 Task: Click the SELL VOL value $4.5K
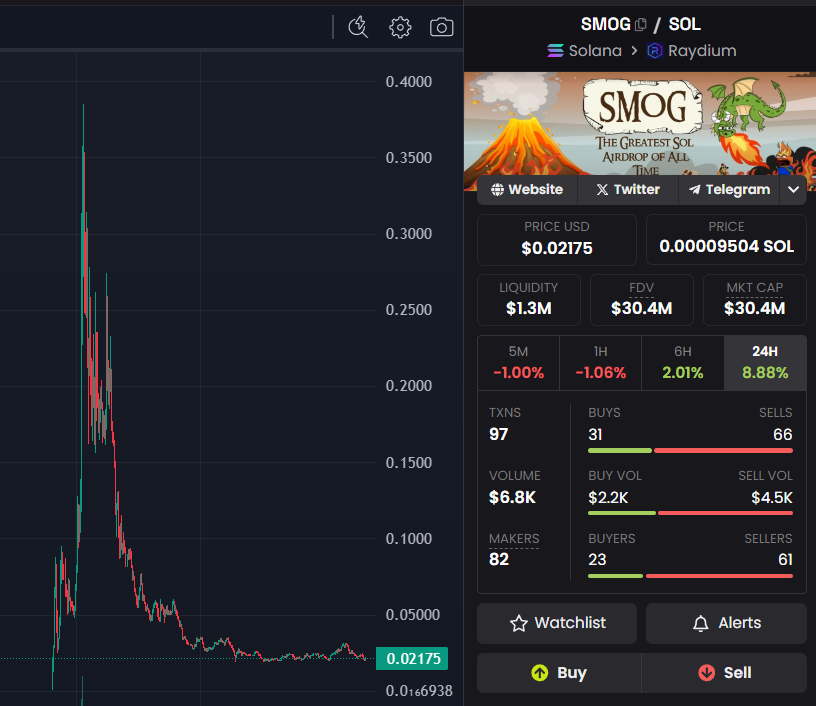pos(771,497)
